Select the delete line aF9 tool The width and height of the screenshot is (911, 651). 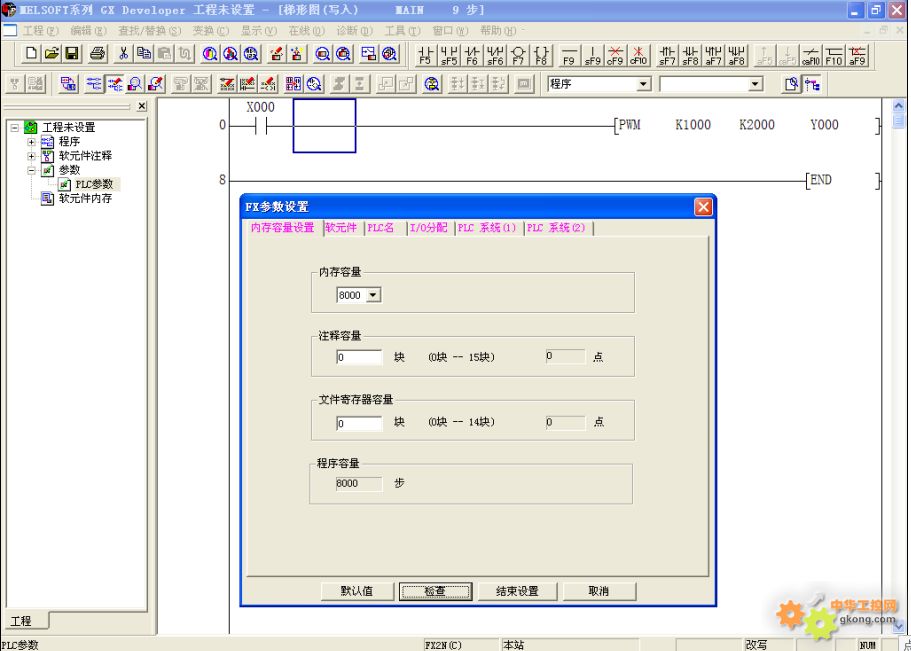(x=857, y=55)
